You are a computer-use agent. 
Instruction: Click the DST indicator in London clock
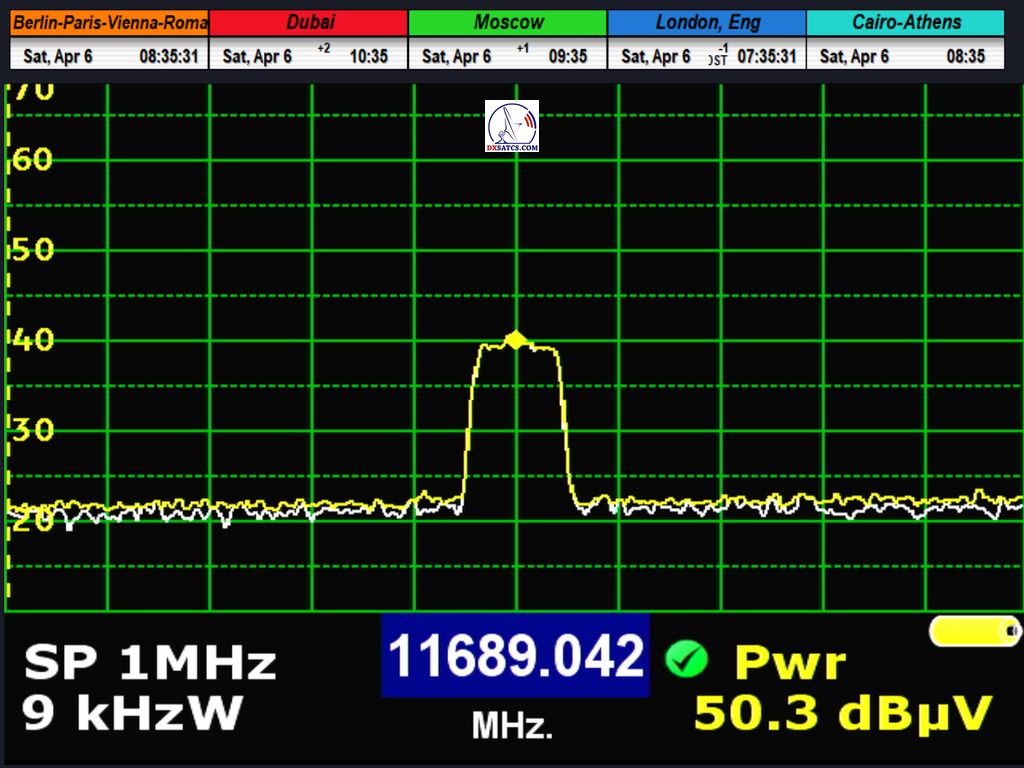point(718,59)
